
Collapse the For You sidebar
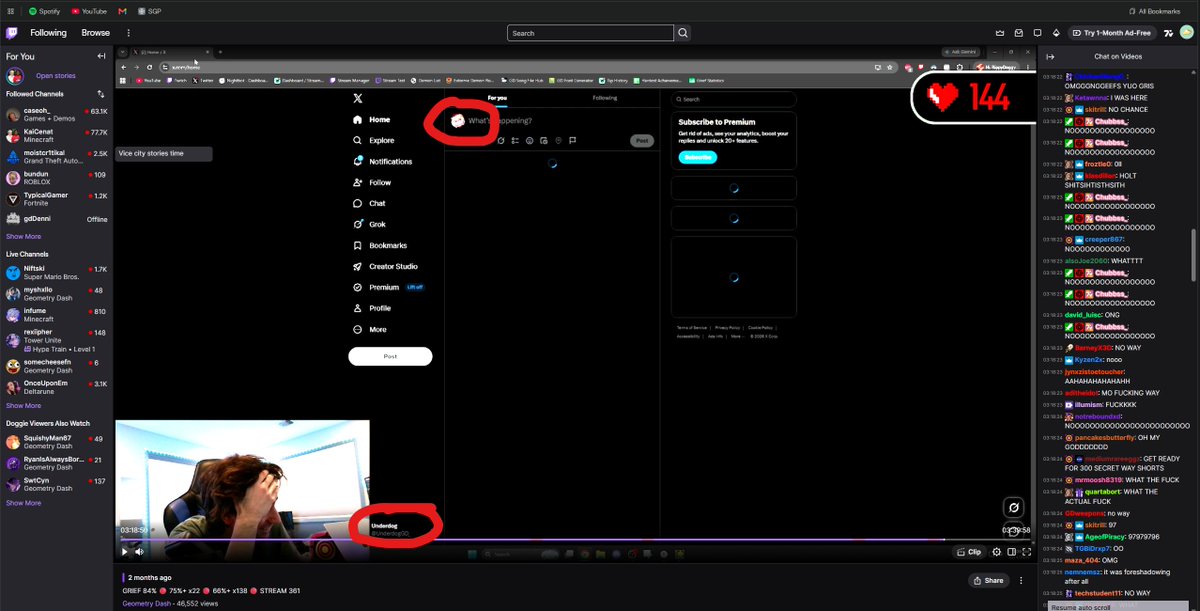tap(101, 56)
